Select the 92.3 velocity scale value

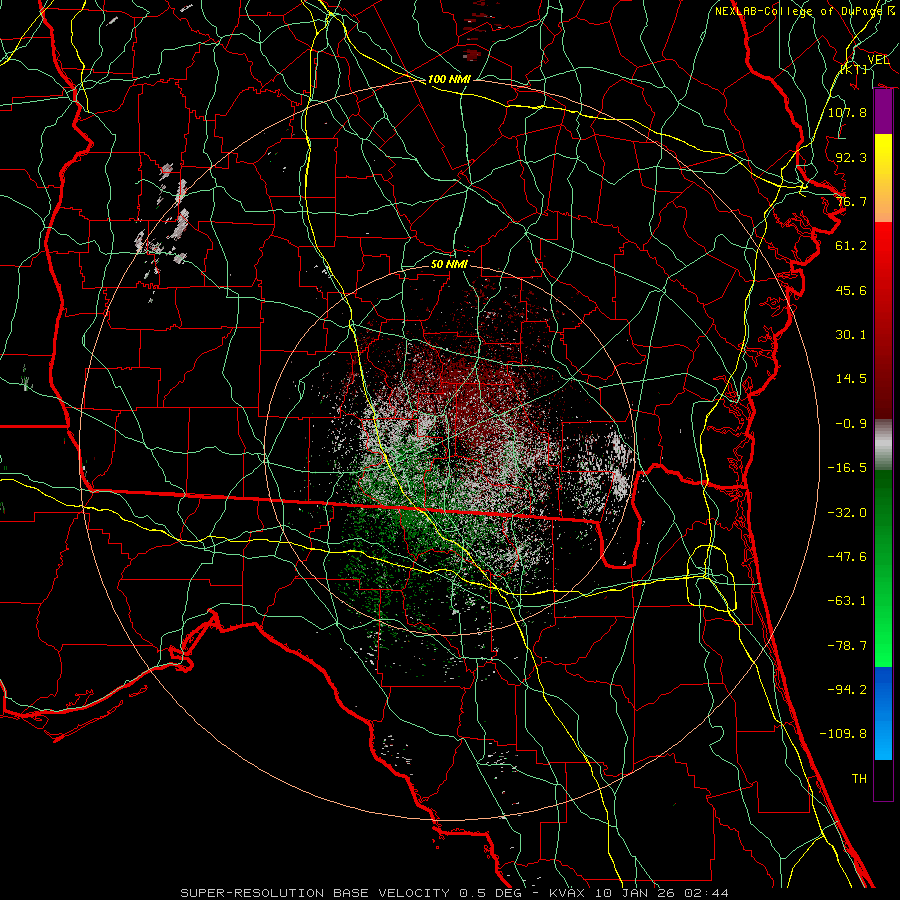[x=851, y=157]
